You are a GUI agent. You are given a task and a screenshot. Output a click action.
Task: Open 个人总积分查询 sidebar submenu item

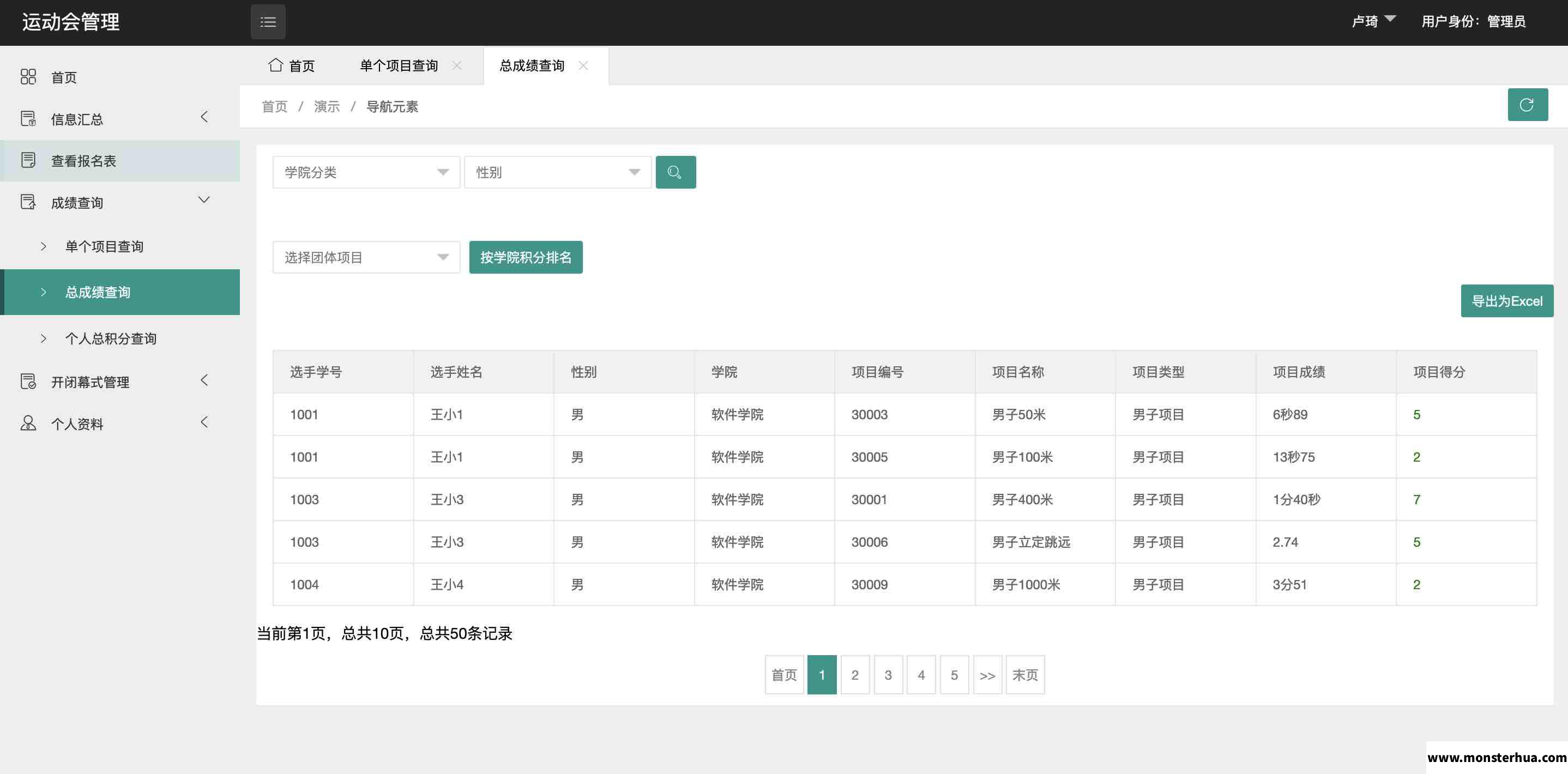pyautogui.click(x=120, y=338)
